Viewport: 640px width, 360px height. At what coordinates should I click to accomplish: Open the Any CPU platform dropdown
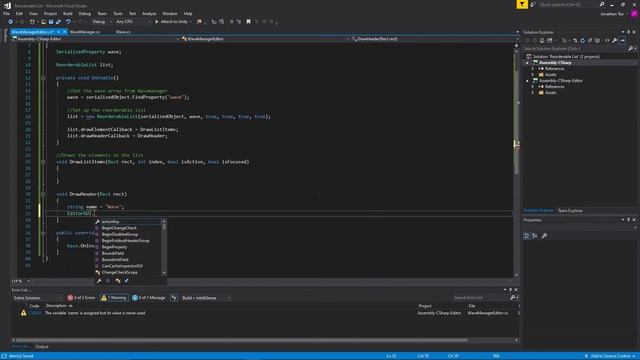point(133,22)
